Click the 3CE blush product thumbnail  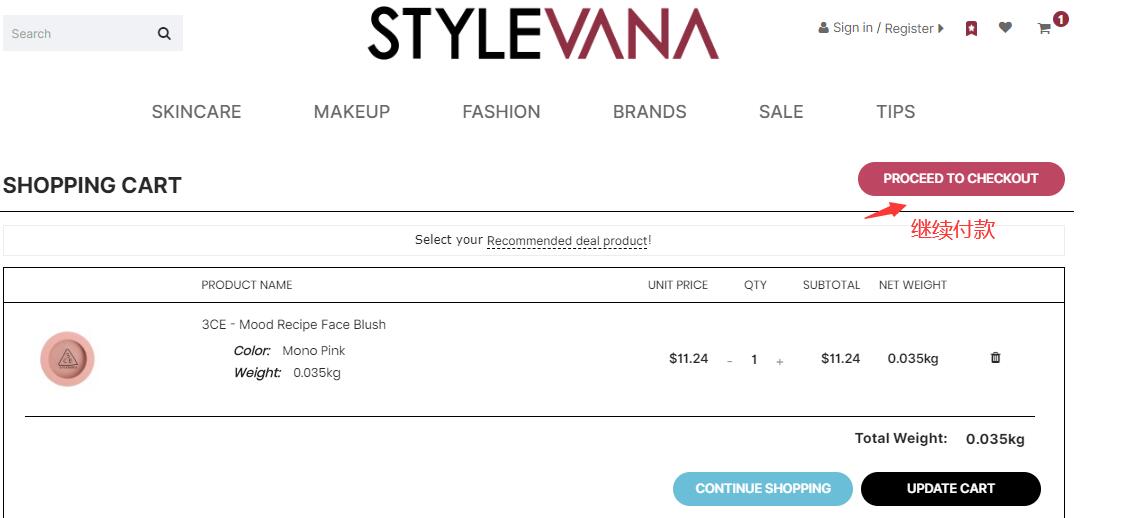point(67,359)
